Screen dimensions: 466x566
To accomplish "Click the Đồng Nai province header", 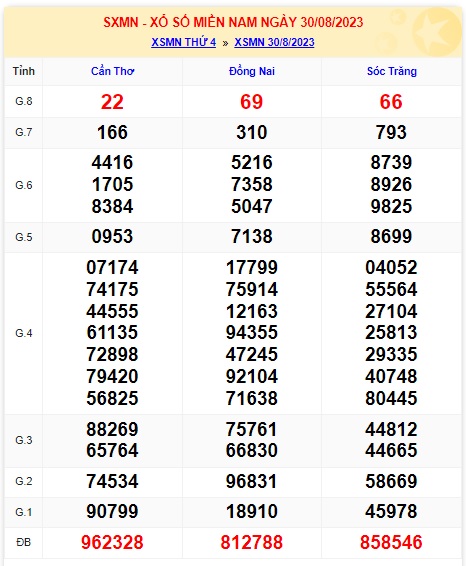I will tap(252, 71).
